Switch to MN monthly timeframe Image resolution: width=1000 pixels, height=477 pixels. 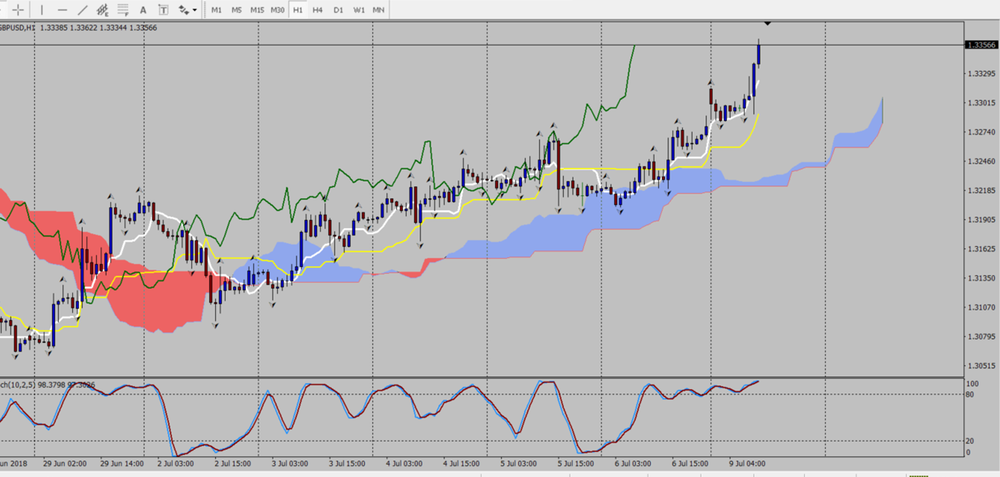[x=379, y=10]
